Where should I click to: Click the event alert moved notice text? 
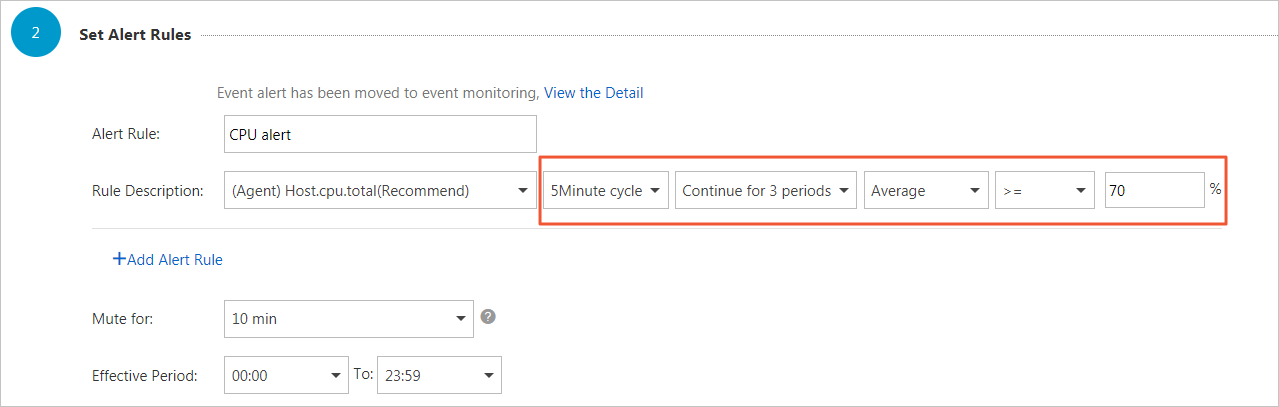pos(378,93)
